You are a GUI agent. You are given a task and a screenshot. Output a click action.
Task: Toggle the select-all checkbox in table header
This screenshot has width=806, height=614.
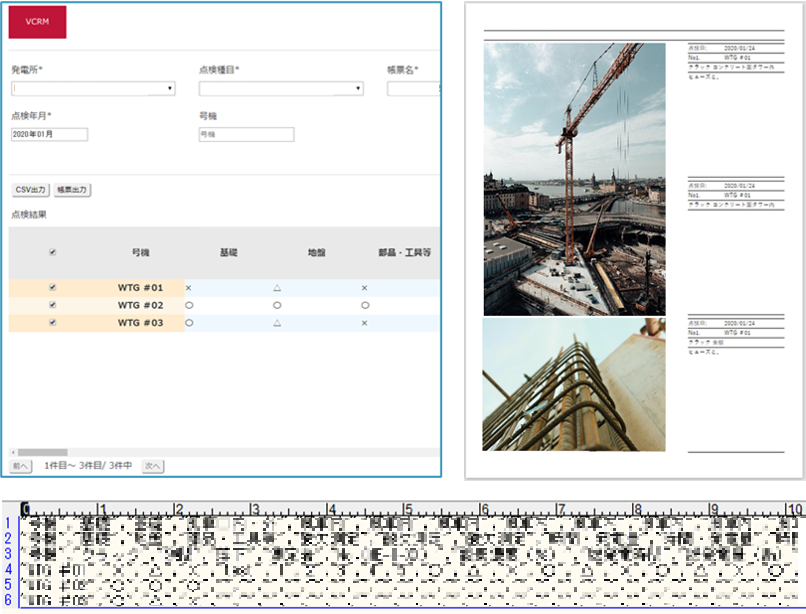coord(53,253)
